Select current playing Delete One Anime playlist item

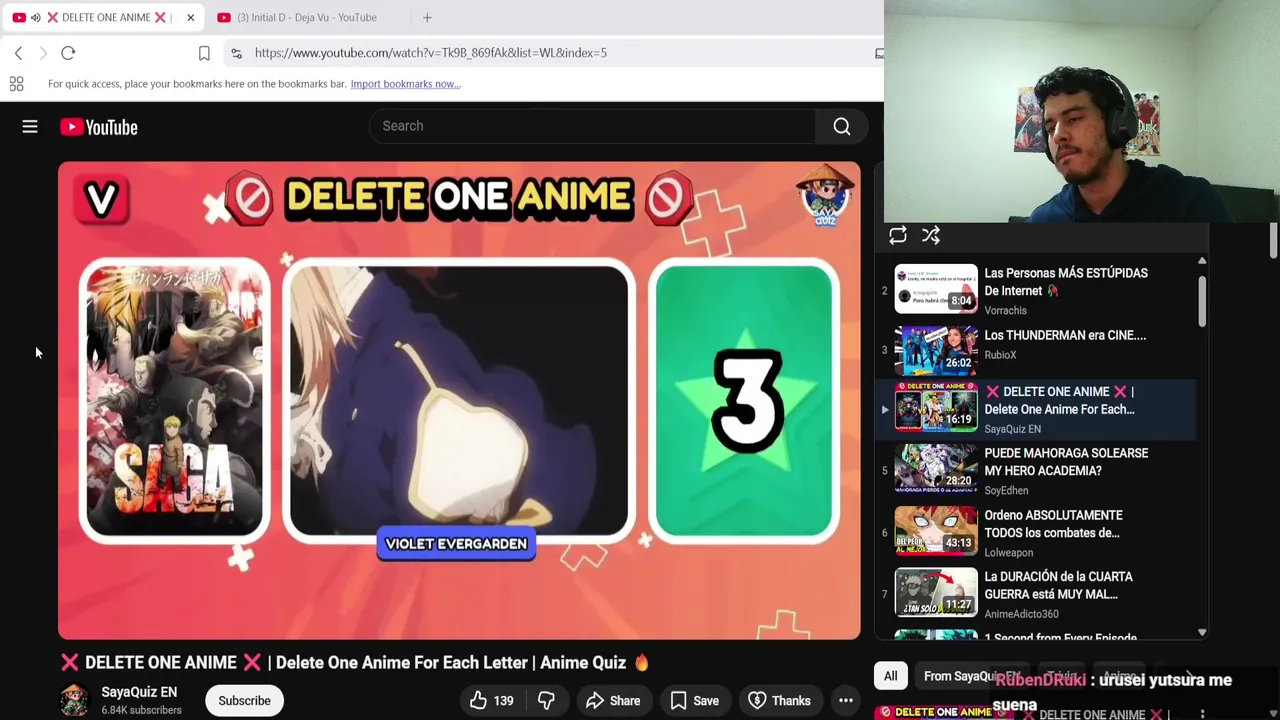tap(1035, 409)
